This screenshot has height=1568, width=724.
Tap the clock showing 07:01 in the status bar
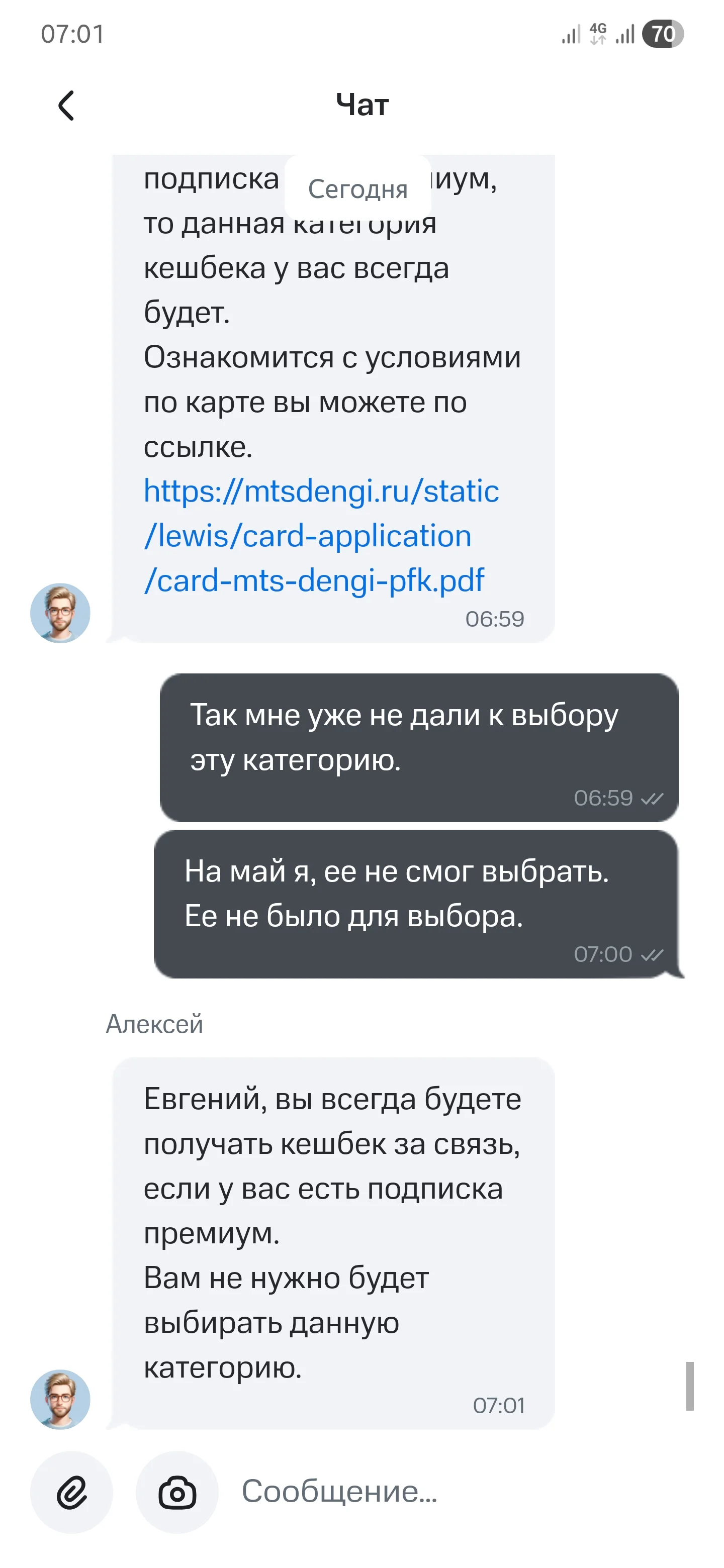(x=72, y=34)
